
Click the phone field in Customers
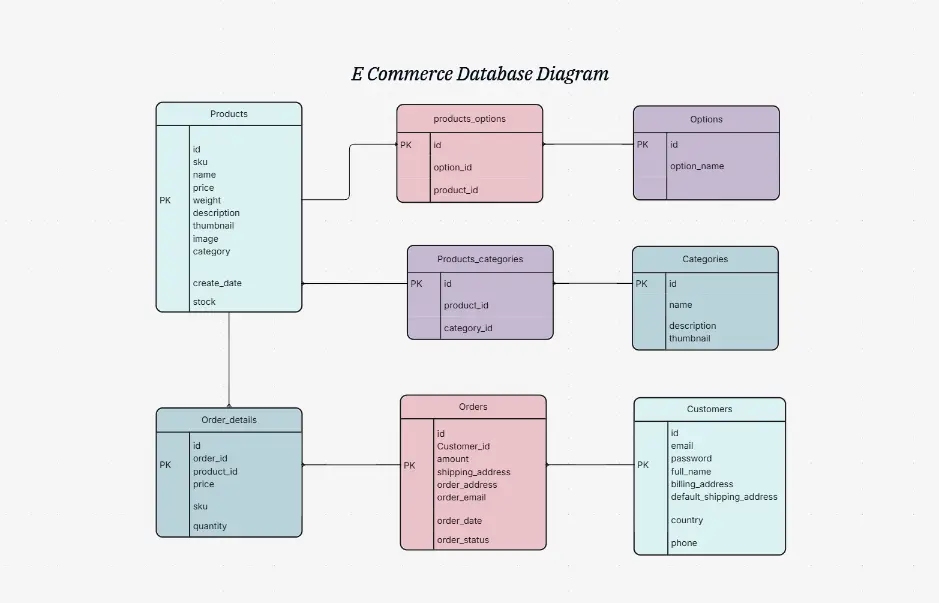(682, 543)
